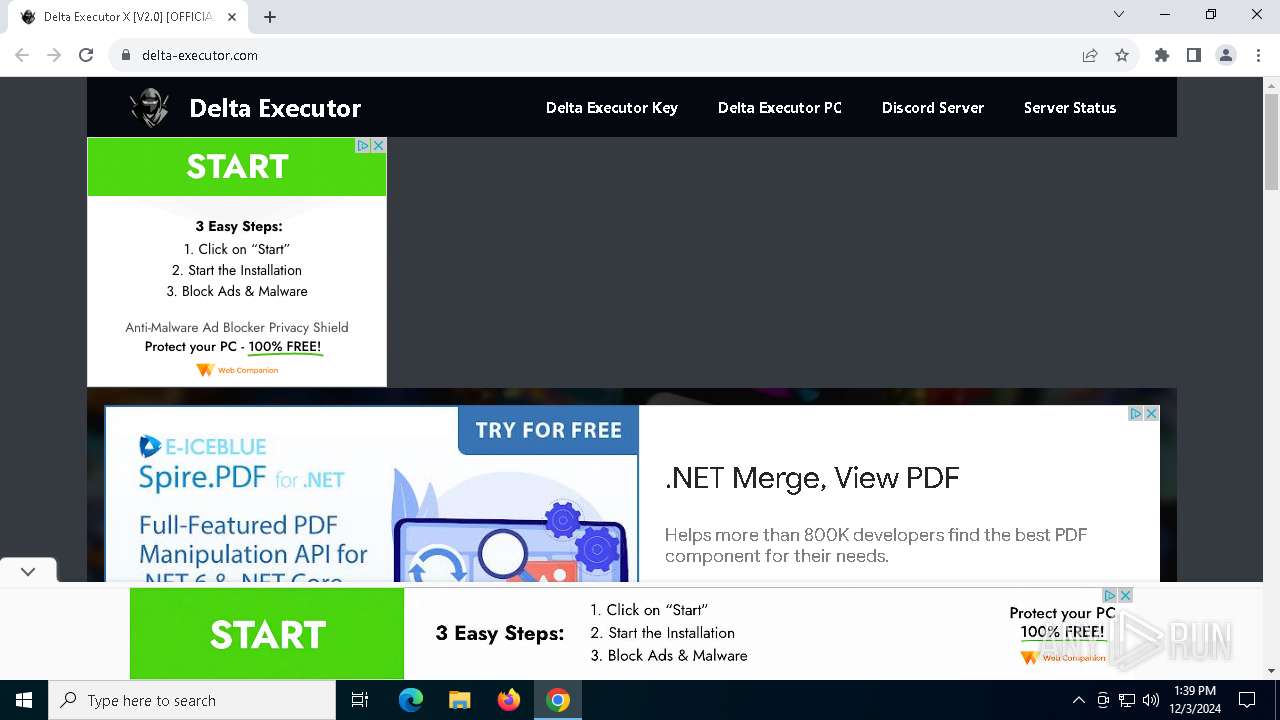Open the taskbar clock and date
The image size is (1280, 720).
tap(1195, 700)
